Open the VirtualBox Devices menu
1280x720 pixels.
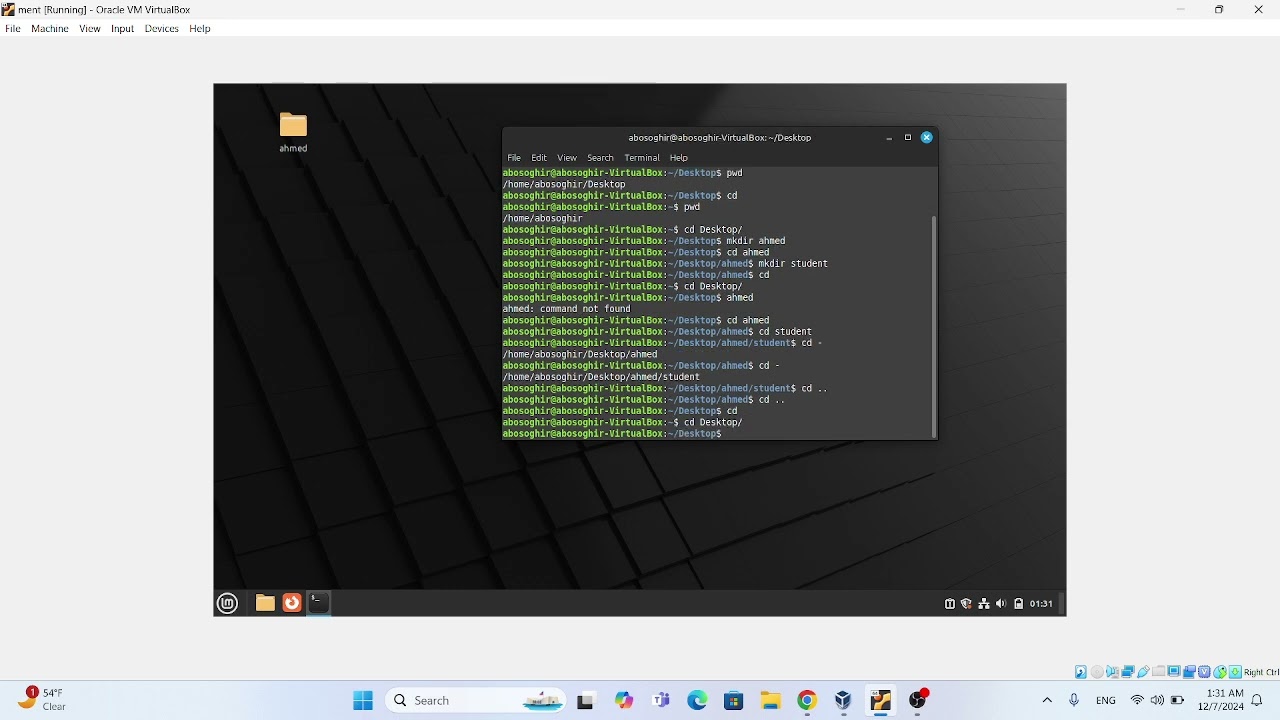162,29
